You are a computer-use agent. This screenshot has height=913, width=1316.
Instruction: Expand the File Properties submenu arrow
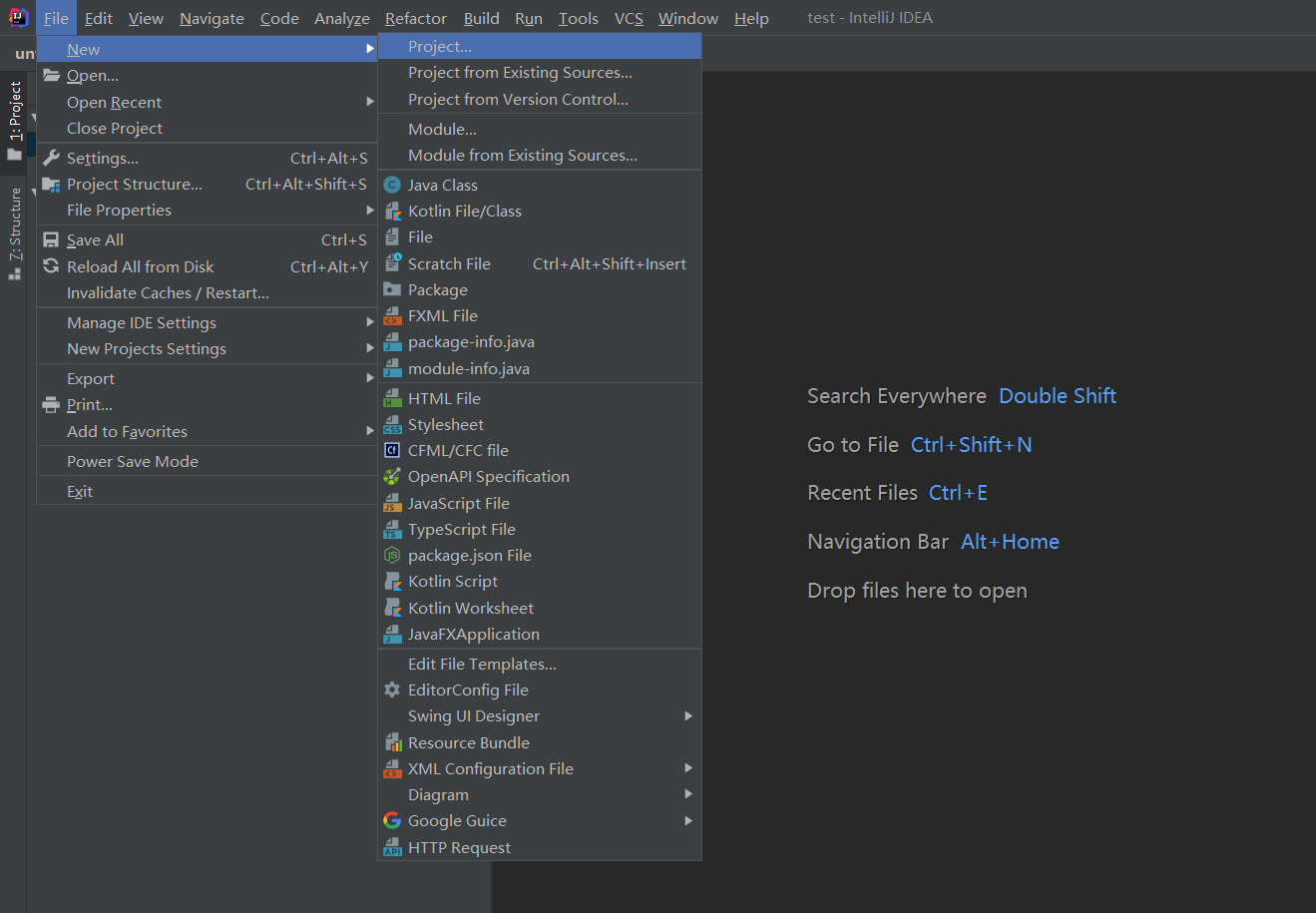point(370,211)
